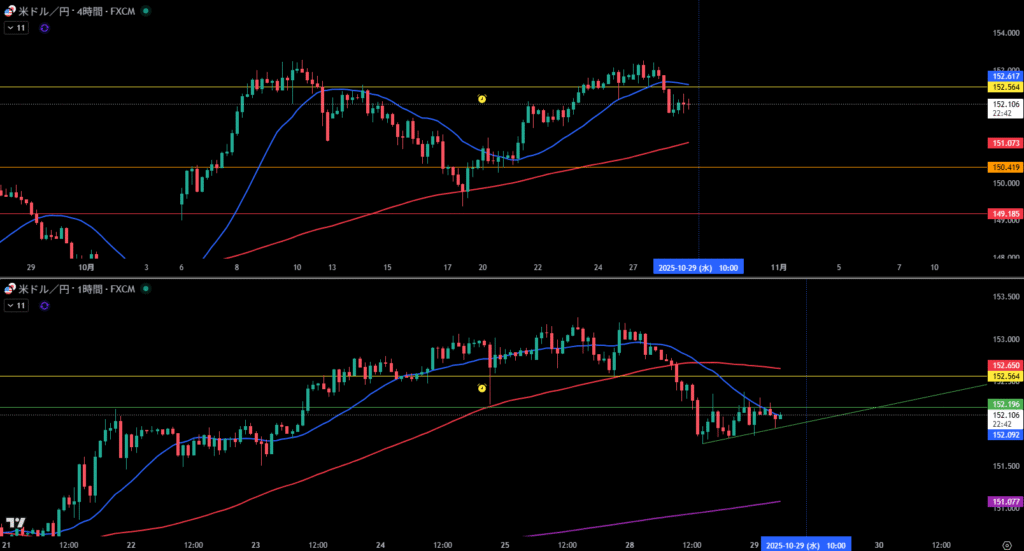Click the TradingView logo in bottom-left corner
Viewport: 1024px width, 551px height.
pos(15,524)
